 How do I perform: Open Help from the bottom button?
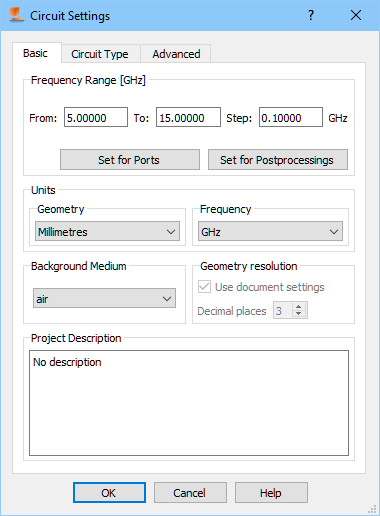click(x=271, y=492)
